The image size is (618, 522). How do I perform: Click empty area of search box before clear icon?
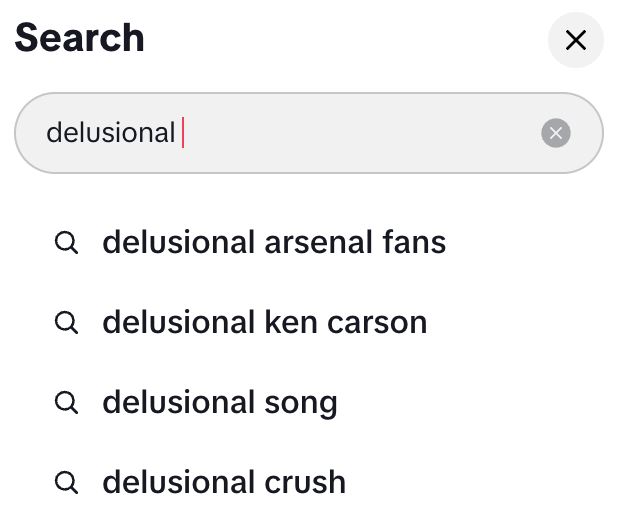point(380,133)
